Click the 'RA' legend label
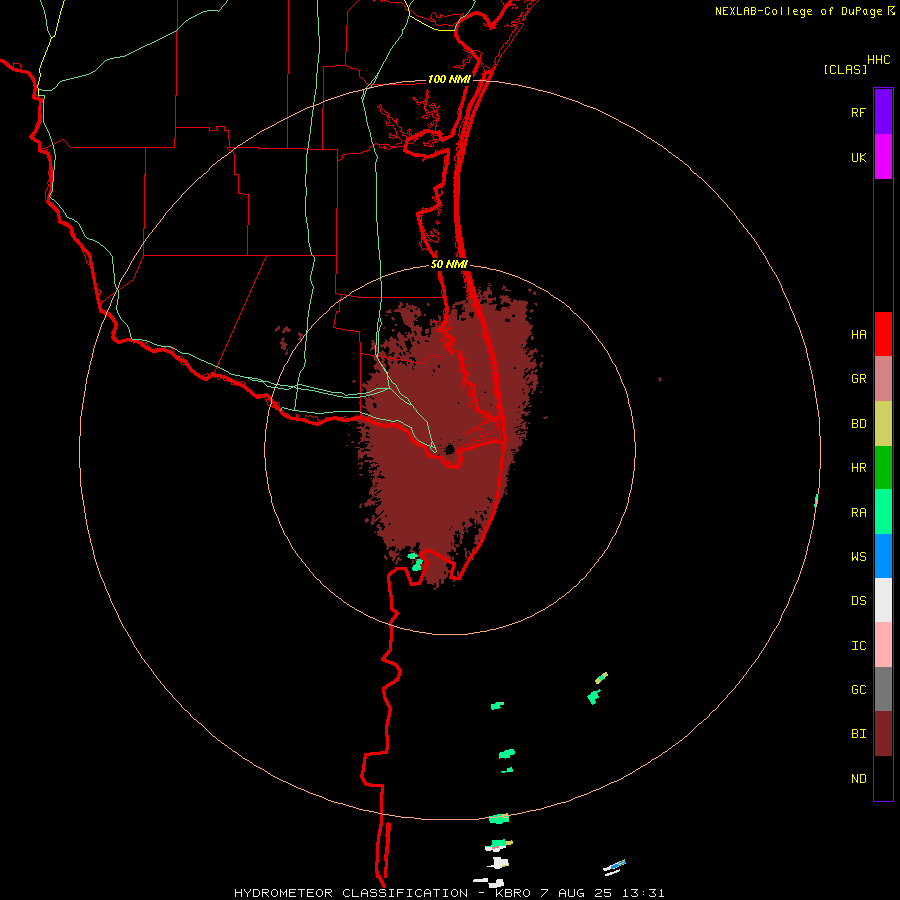Image resolution: width=900 pixels, height=900 pixels. click(x=858, y=512)
